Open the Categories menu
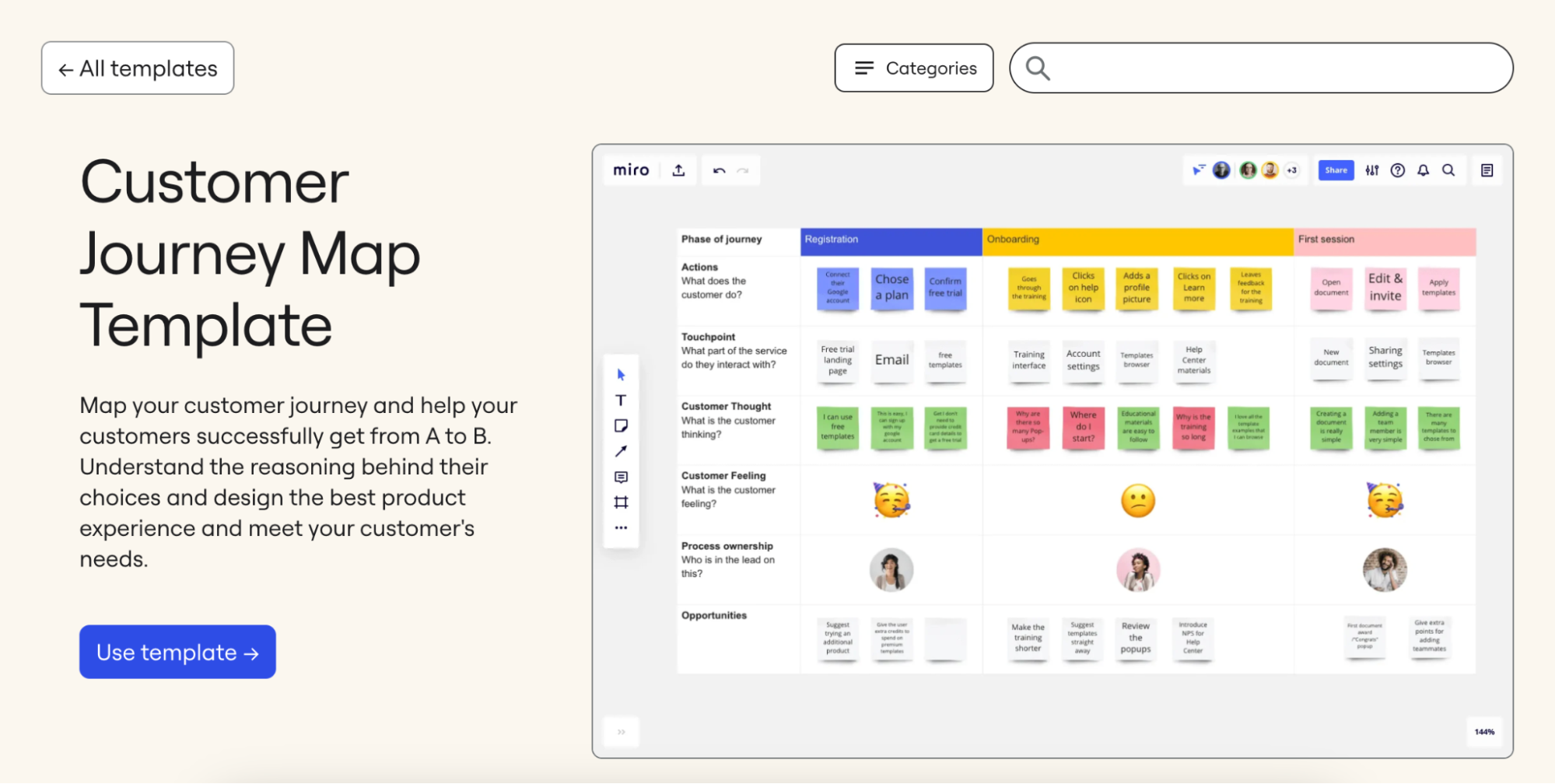 coord(914,68)
